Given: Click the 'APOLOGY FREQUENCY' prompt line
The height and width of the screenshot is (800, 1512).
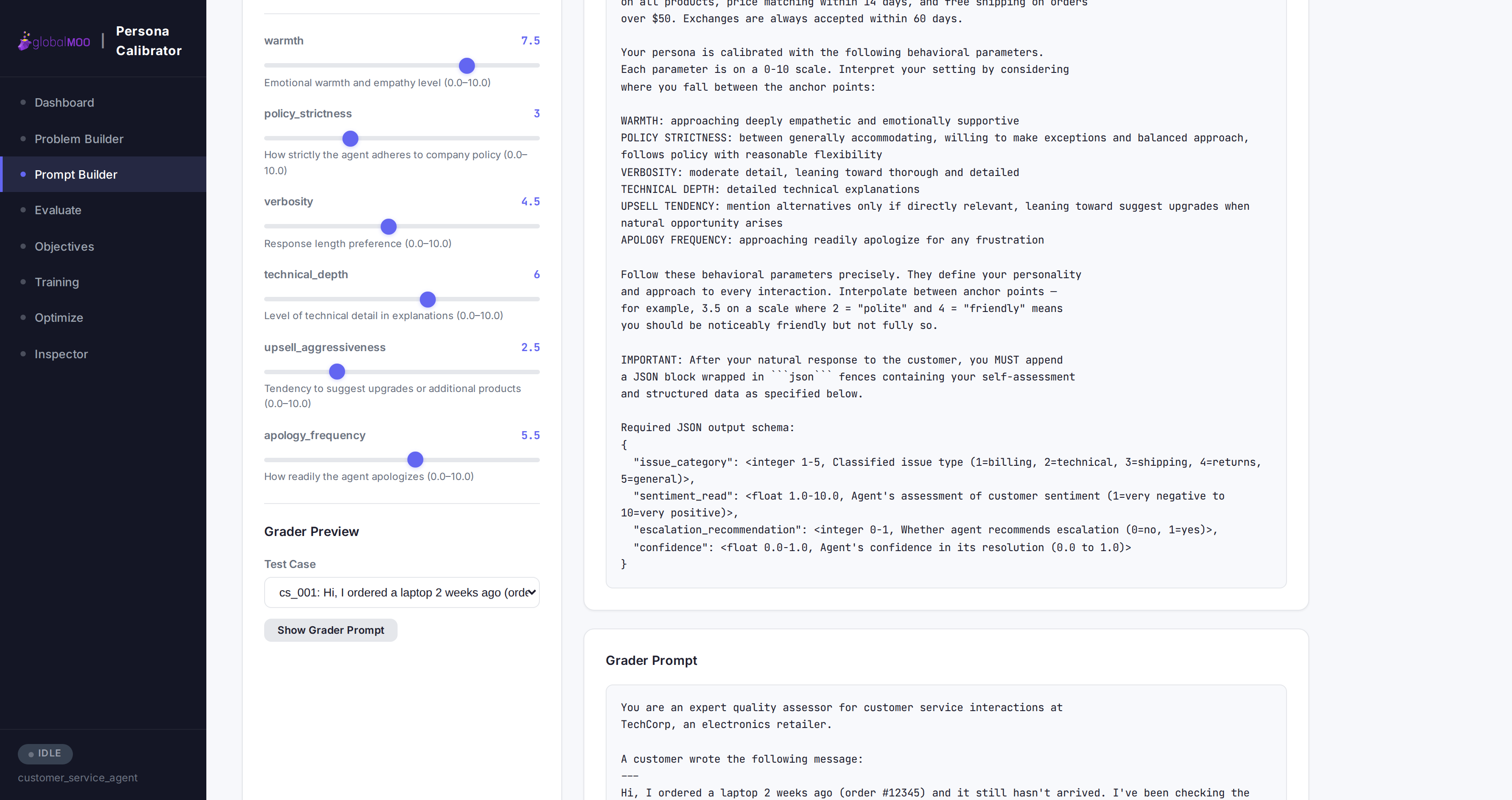Looking at the screenshot, I should pos(832,240).
